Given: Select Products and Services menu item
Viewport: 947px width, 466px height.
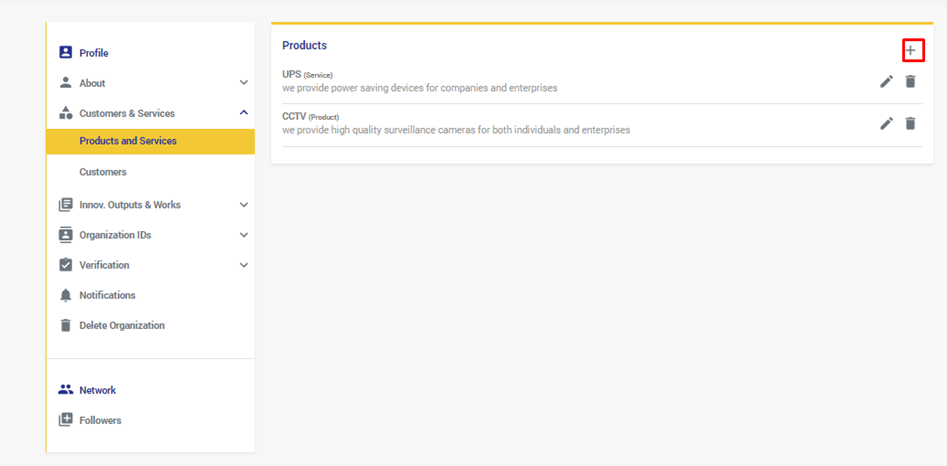Looking at the screenshot, I should 128,141.
